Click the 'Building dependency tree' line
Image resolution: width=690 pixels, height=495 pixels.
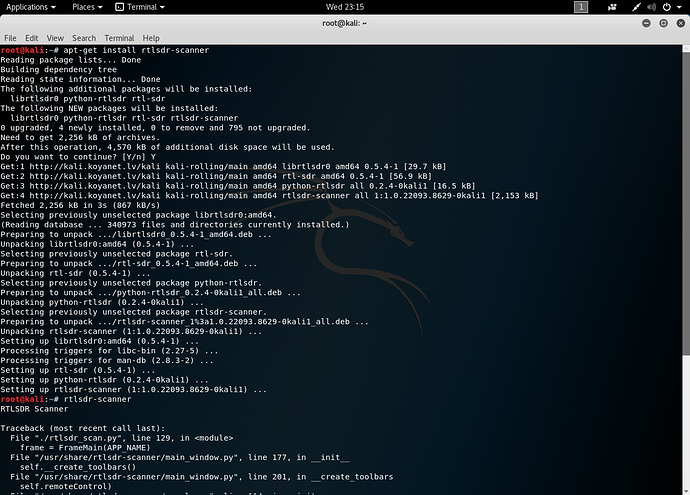pyautogui.click(x=59, y=70)
